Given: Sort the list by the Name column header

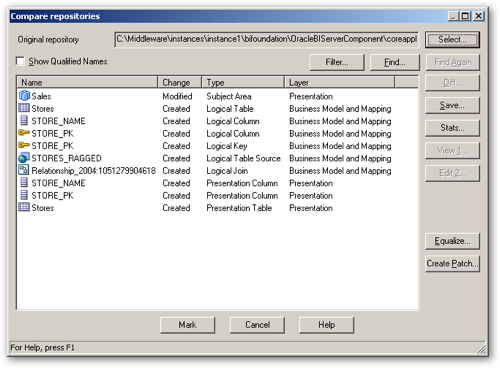Looking at the screenshot, I should pos(87,82).
